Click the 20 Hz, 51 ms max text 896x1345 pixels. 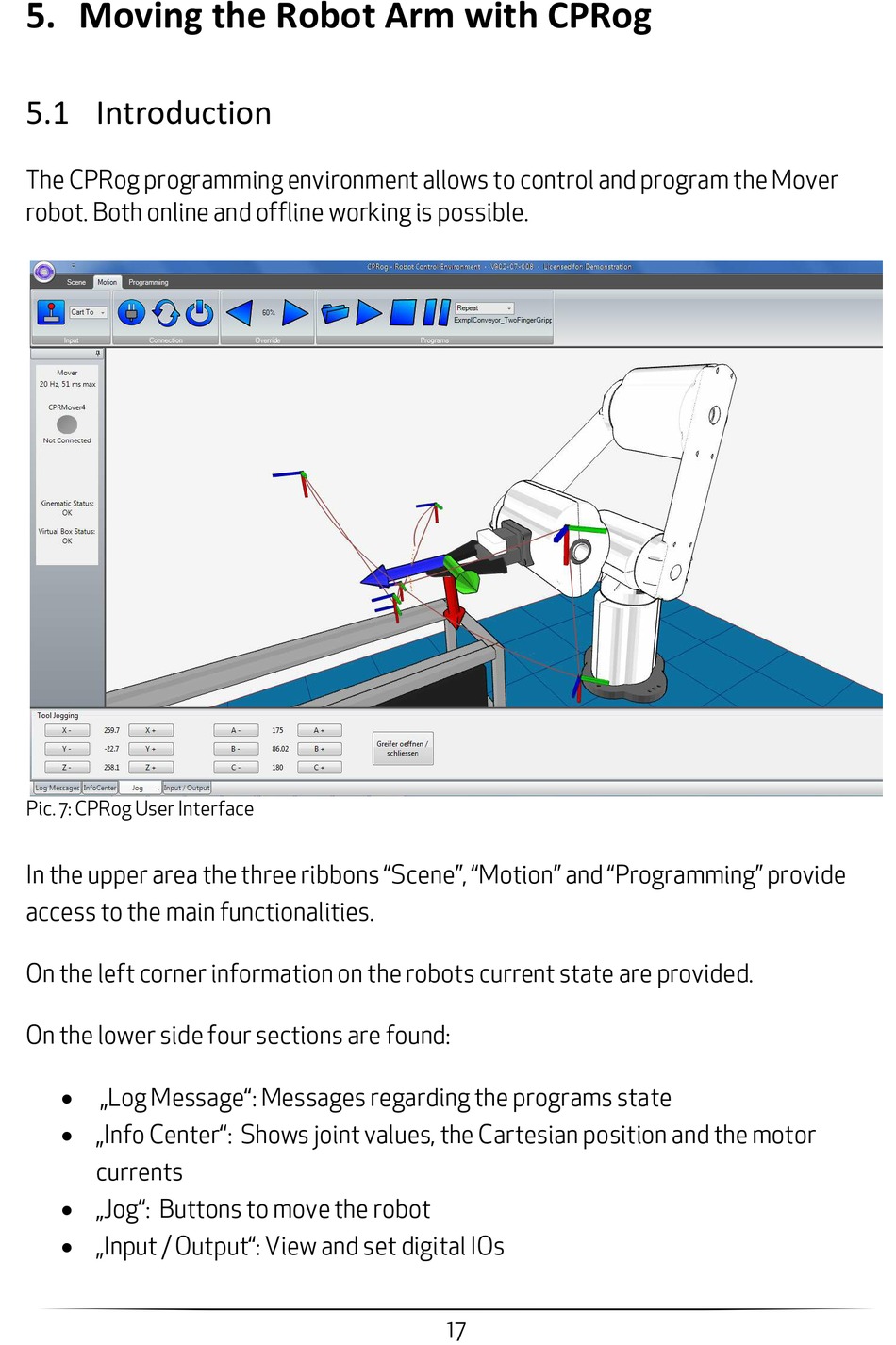(x=68, y=385)
